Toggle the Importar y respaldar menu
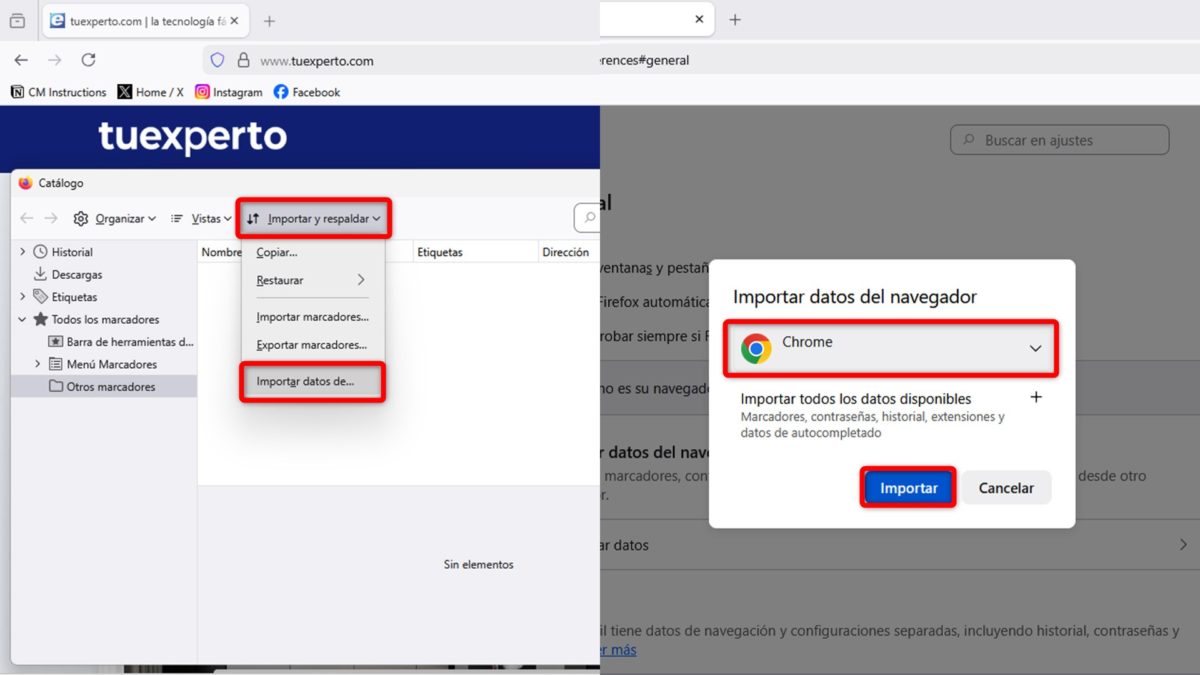Image resolution: width=1200 pixels, height=675 pixels. pos(313,218)
